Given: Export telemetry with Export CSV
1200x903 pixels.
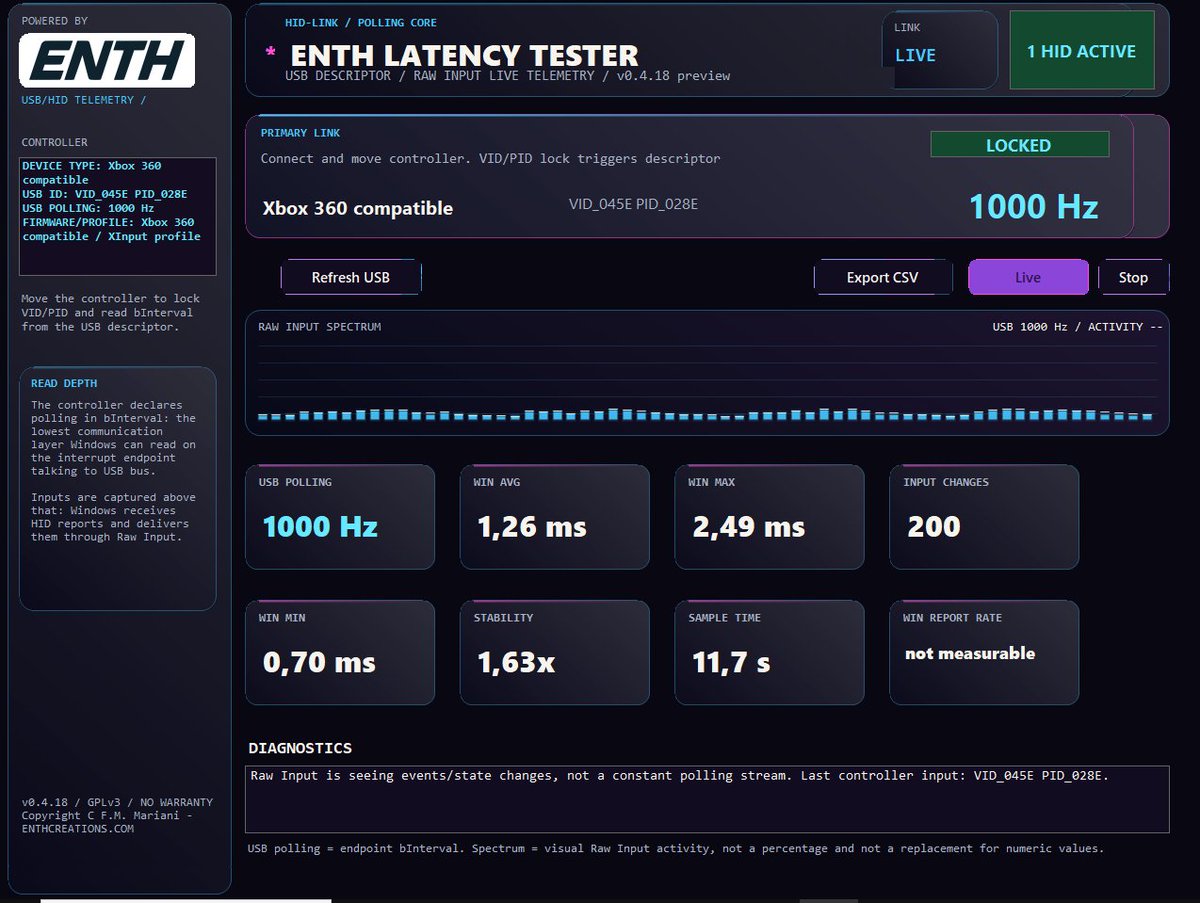Looking at the screenshot, I should 883,277.
